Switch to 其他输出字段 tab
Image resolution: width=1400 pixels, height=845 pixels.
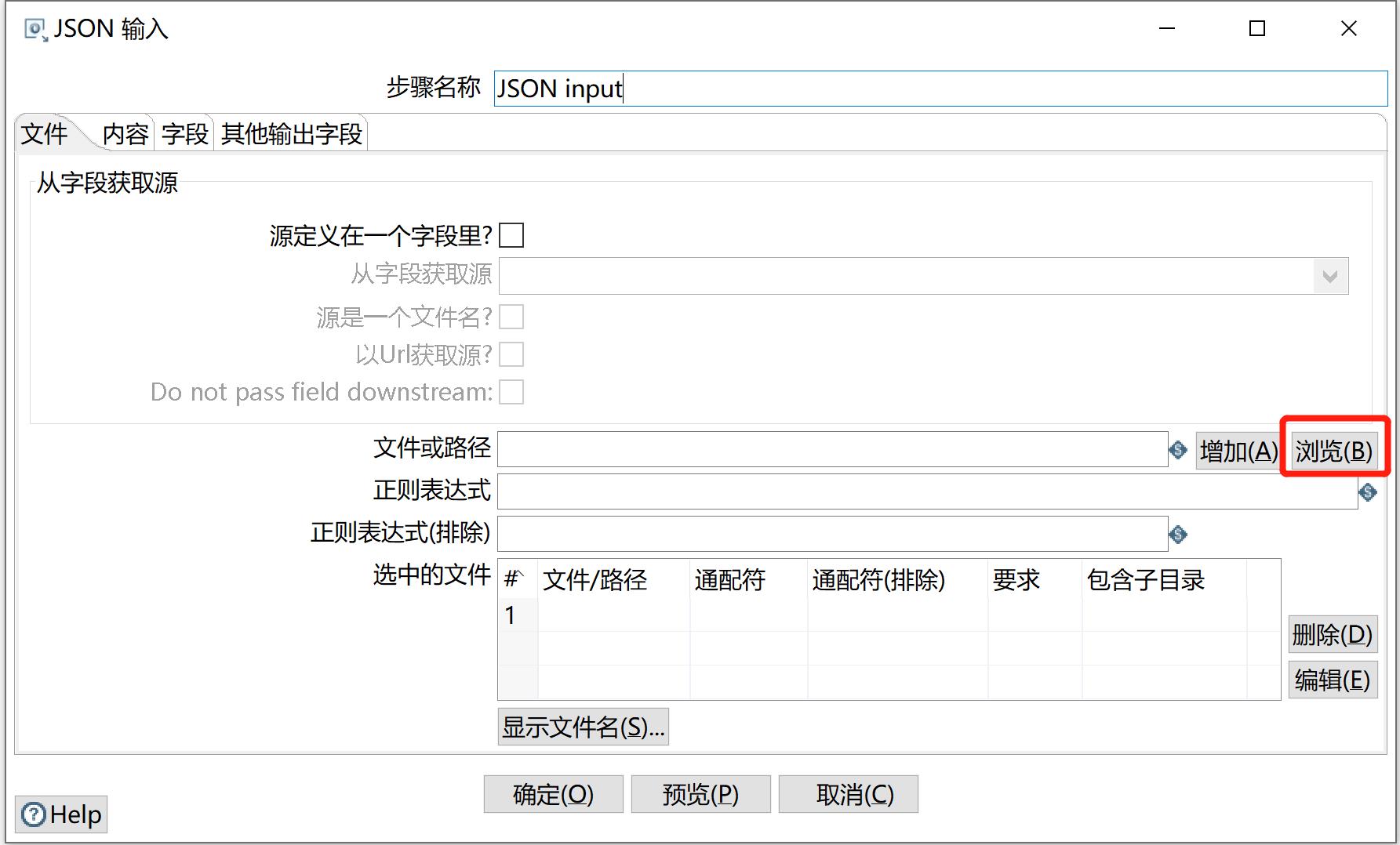click(292, 134)
